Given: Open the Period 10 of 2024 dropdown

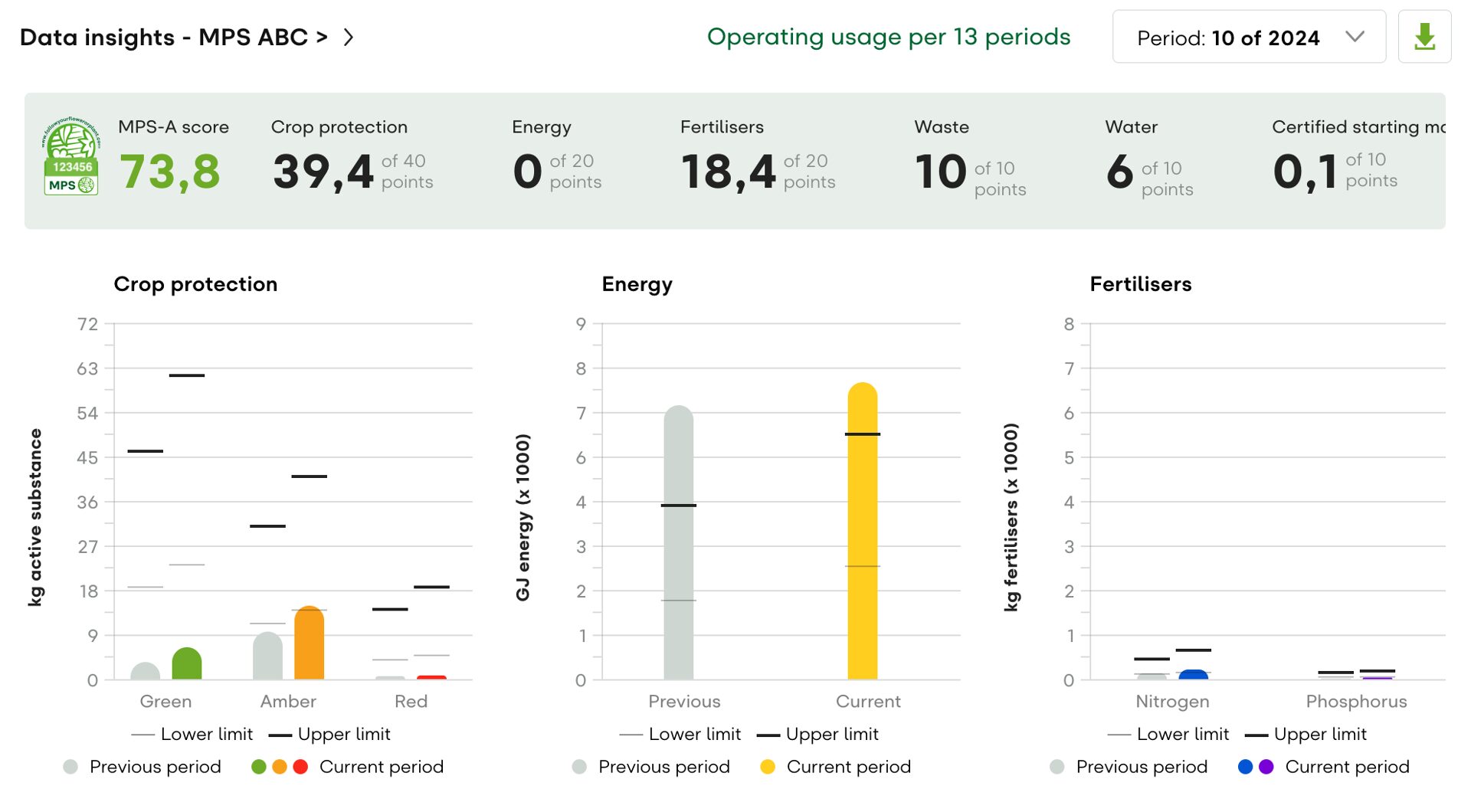Looking at the screenshot, I should coord(1248,37).
